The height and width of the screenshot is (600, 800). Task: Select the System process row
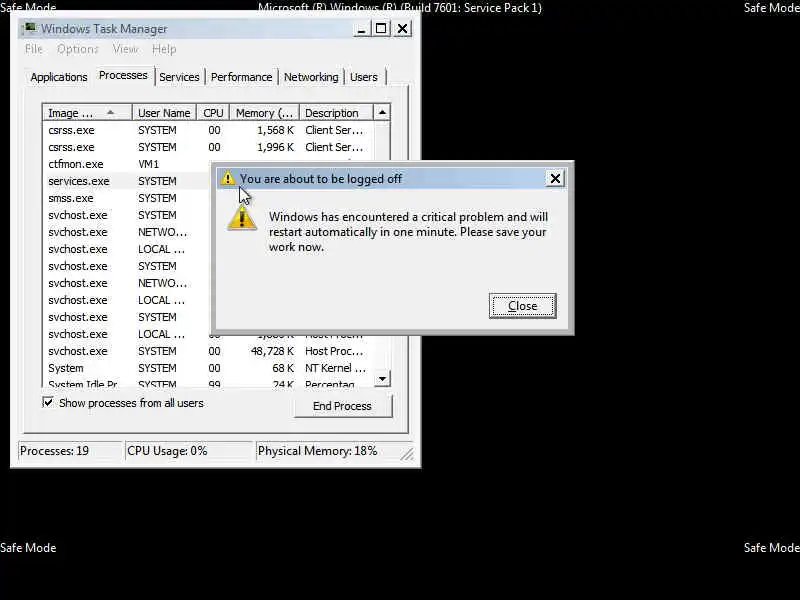(x=209, y=368)
